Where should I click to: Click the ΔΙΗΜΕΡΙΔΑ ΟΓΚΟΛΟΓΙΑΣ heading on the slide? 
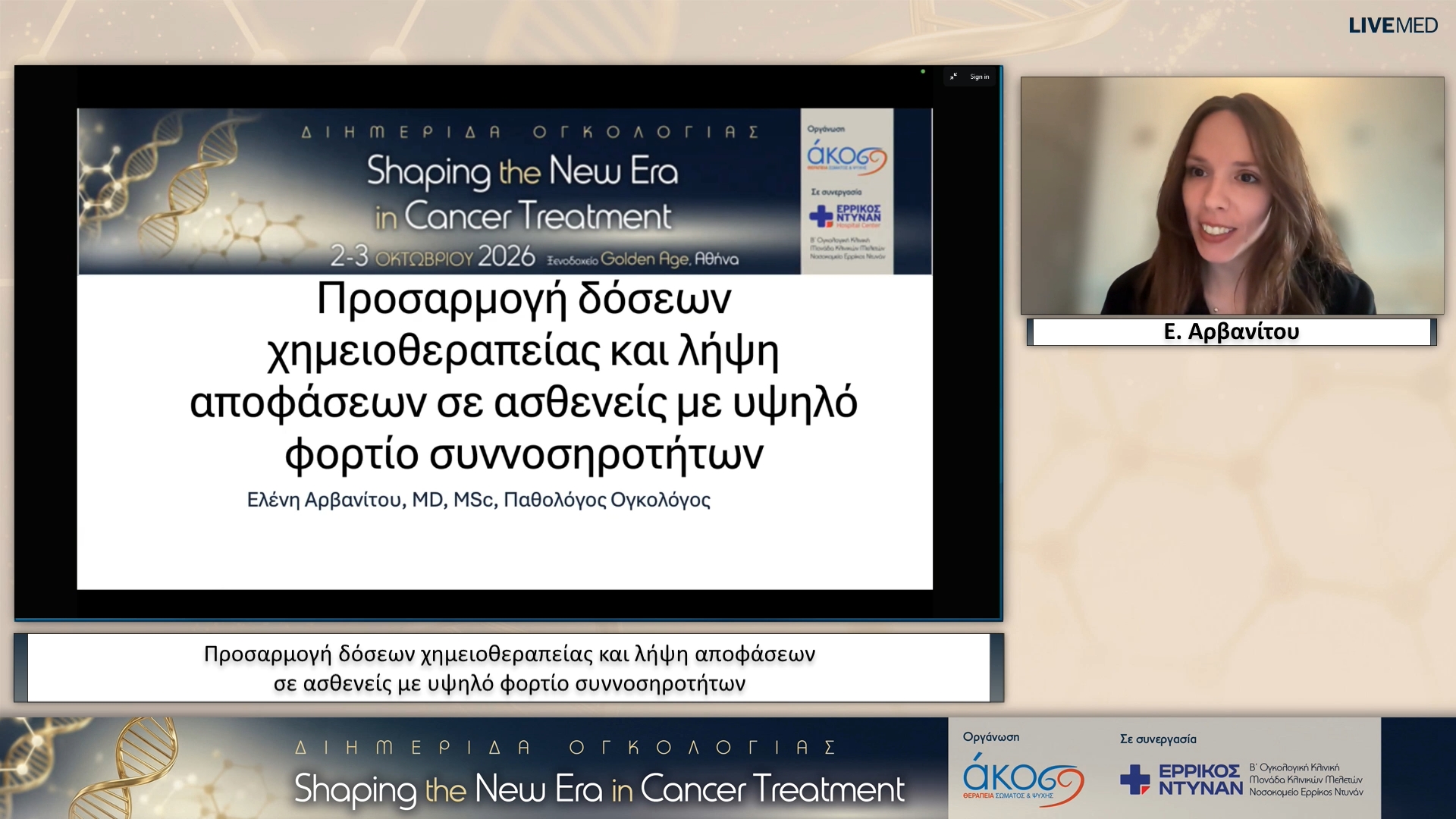(x=530, y=132)
